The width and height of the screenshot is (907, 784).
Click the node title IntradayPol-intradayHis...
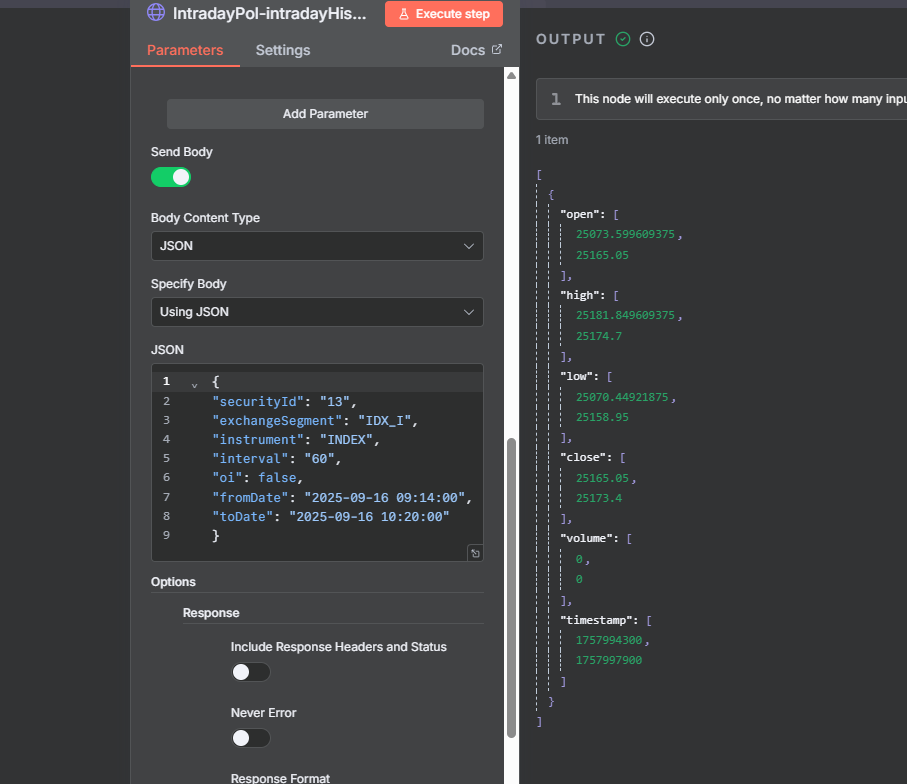click(x=270, y=13)
